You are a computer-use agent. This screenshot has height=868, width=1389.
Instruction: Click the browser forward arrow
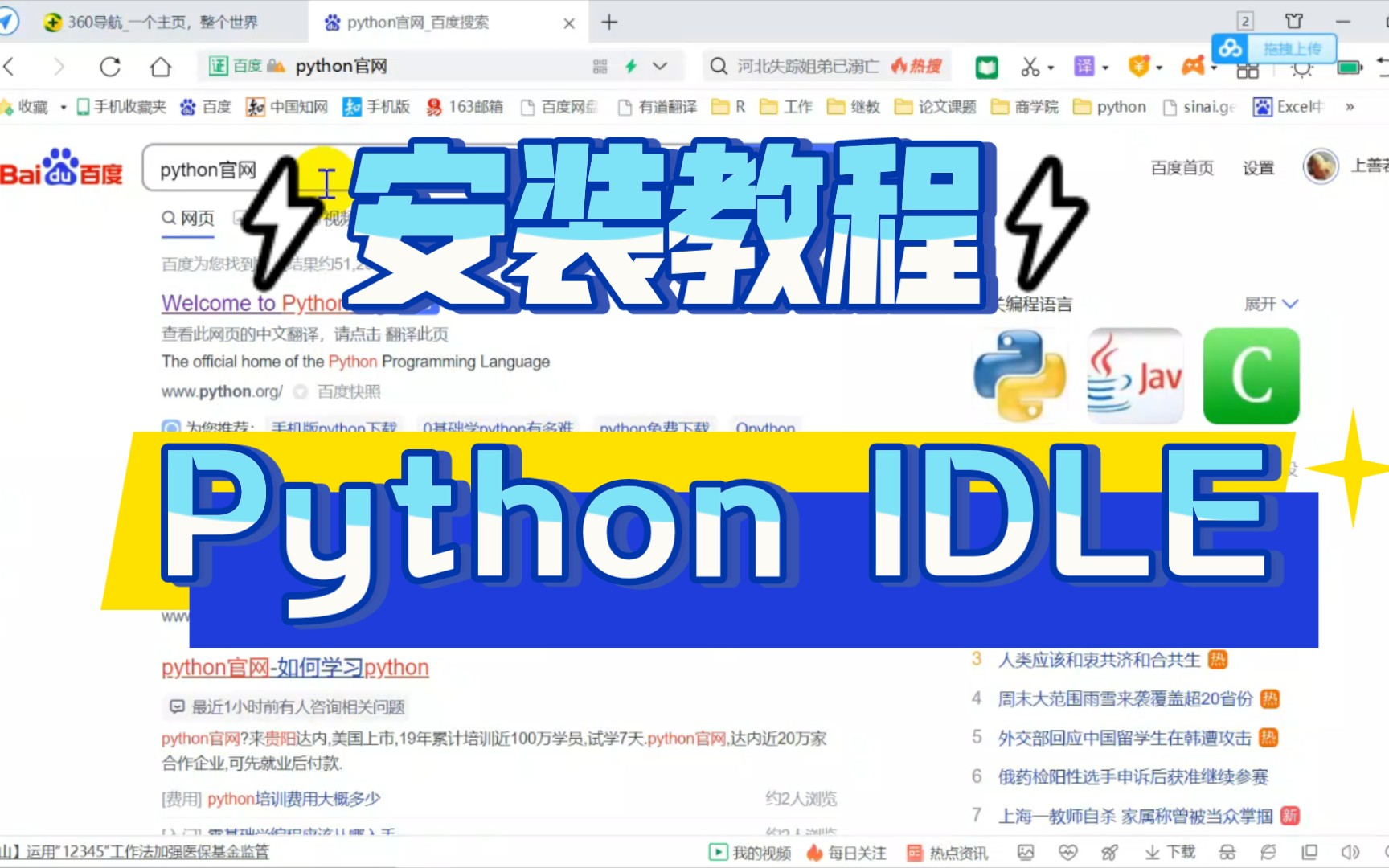[59, 67]
